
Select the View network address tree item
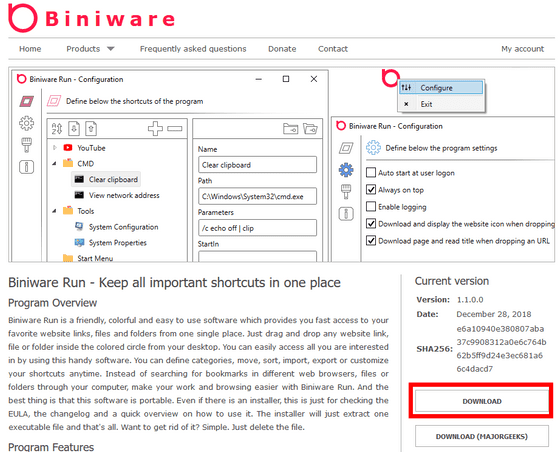pos(124,195)
